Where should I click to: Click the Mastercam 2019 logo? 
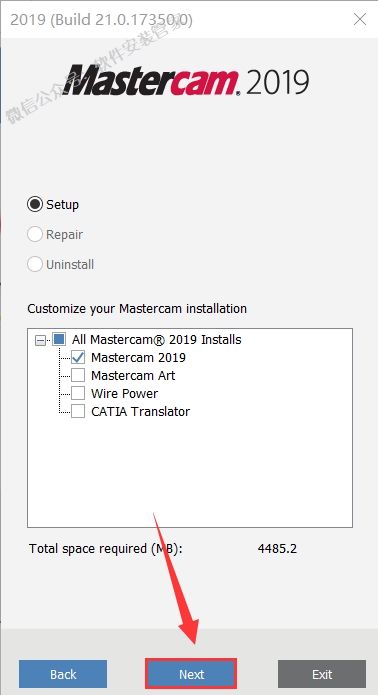point(186,80)
